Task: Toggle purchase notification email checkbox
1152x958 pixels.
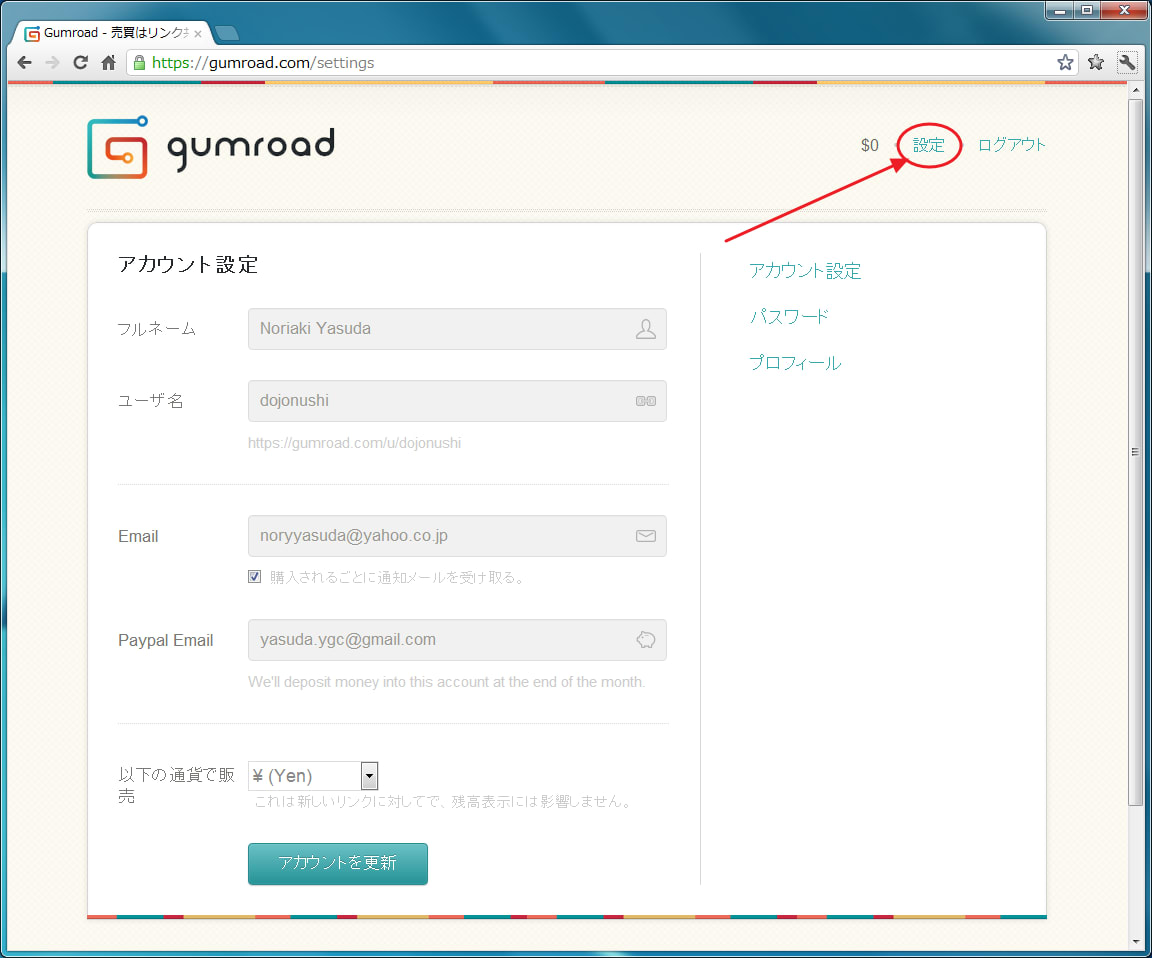Action: (254, 577)
